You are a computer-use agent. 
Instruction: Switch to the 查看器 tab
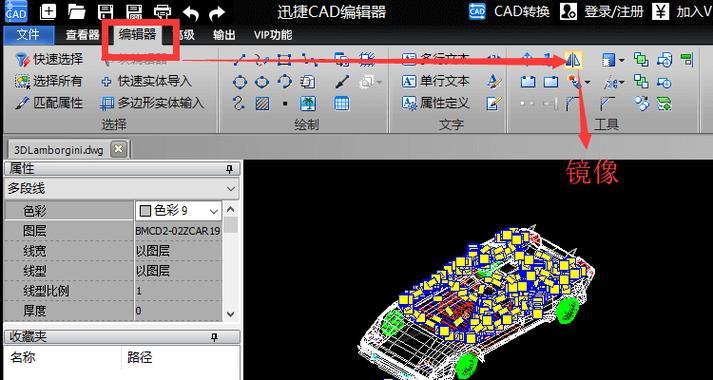[82, 35]
